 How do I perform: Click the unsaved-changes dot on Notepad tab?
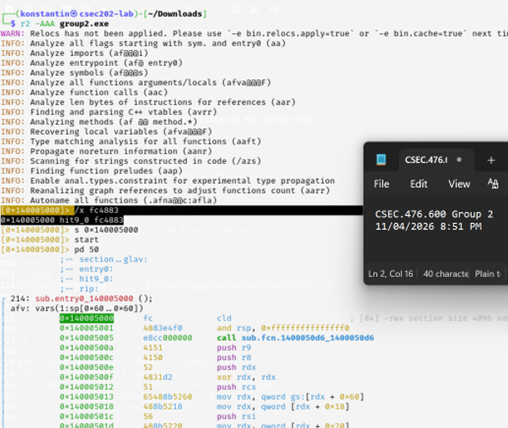coord(459,160)
